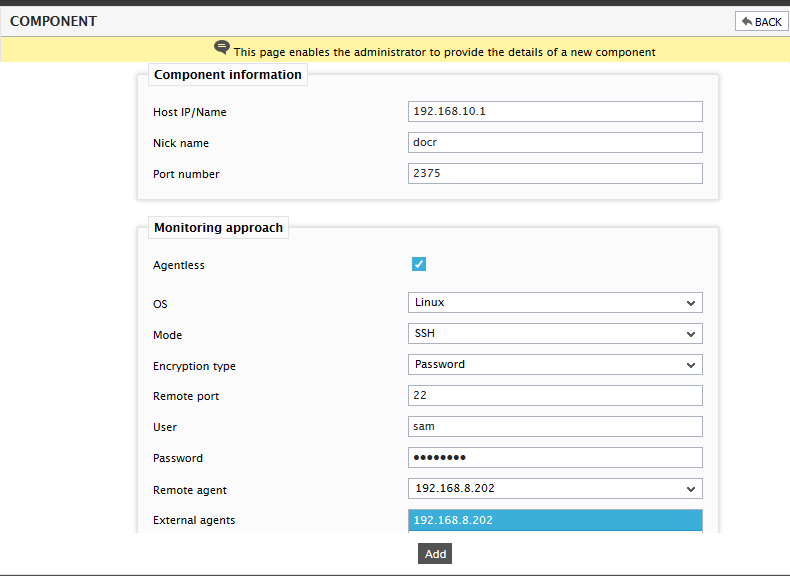Image resolution: width=790 pixels, height=576 pixels.
Task: Focus the User field containing sam
Action: (555, 427)
